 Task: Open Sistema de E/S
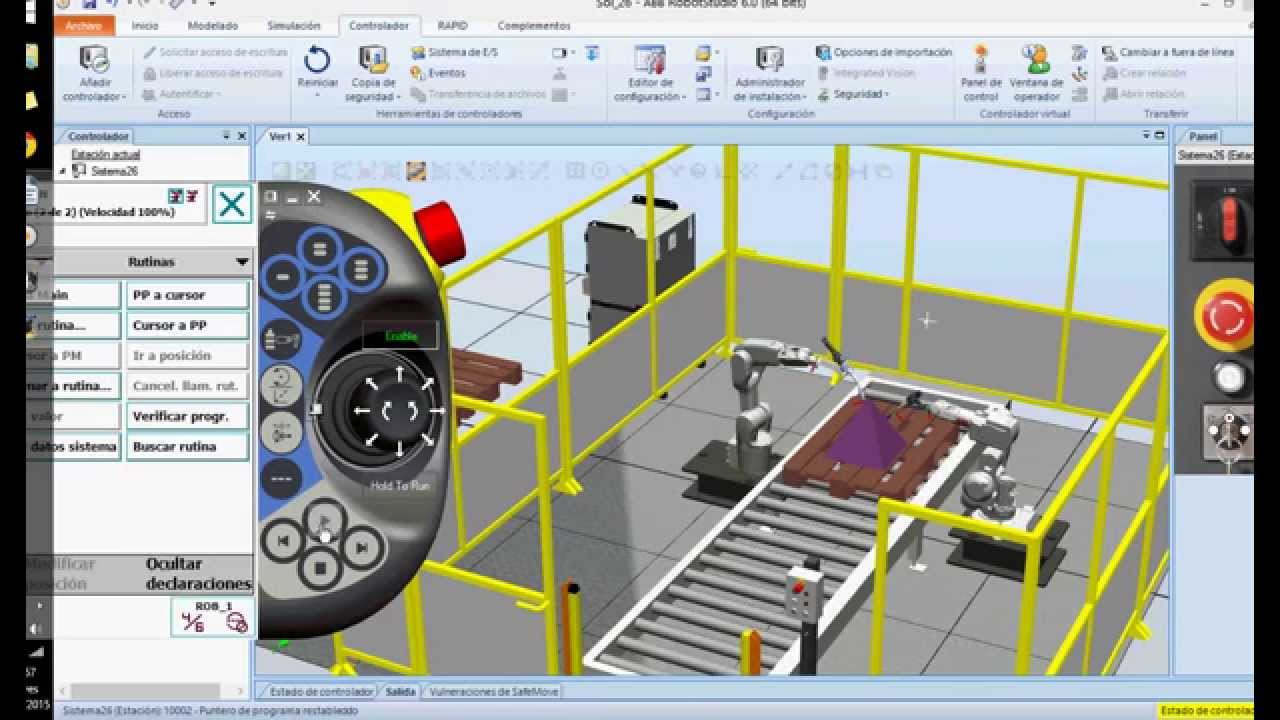[x=454, y=52]
